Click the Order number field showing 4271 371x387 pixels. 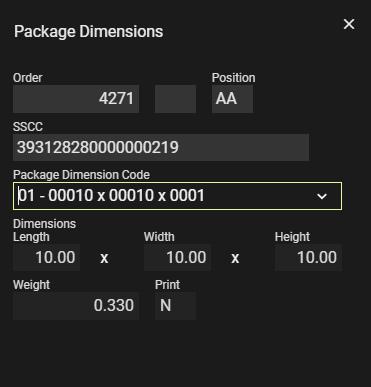pos(76,99)
